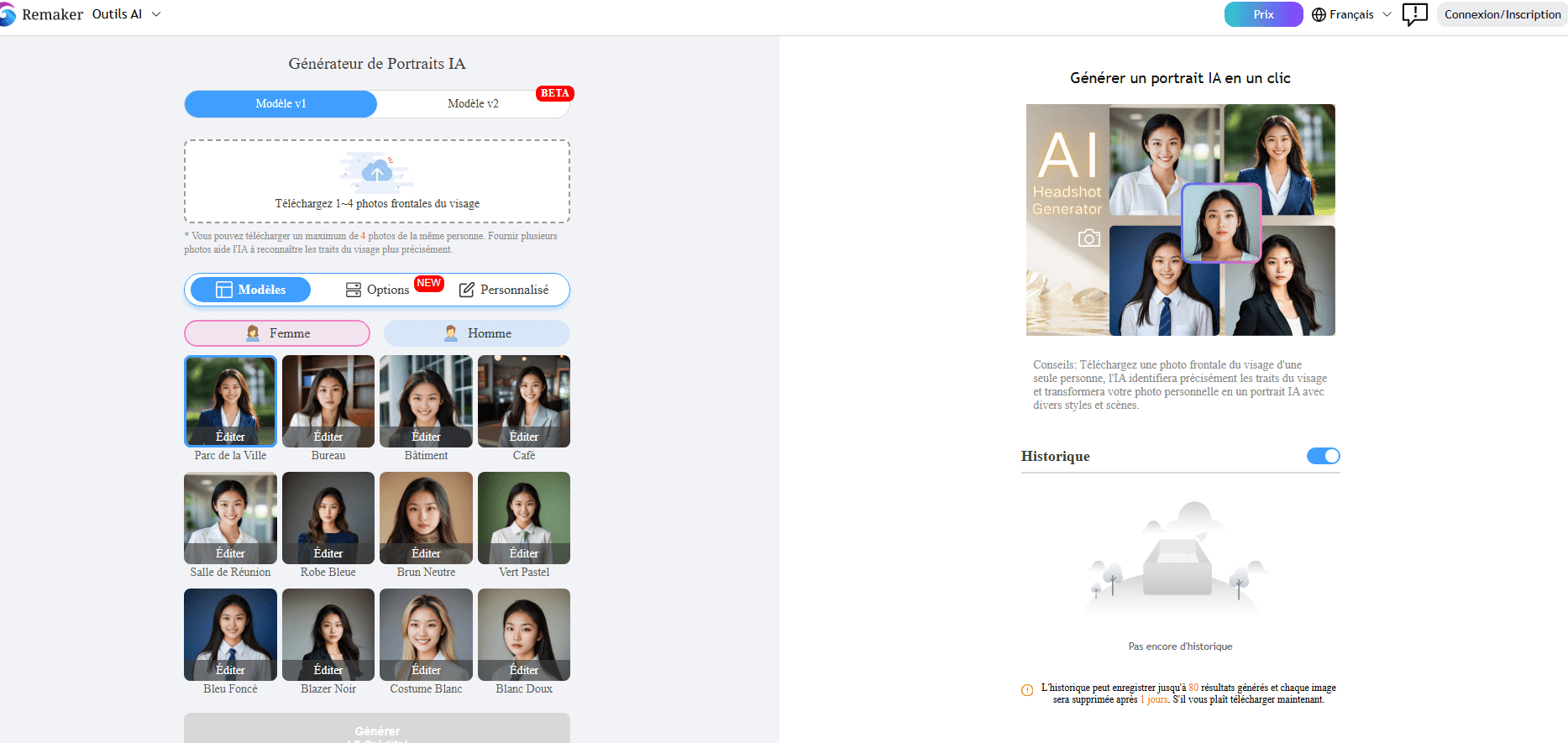Select the Homme gender option
This screenshot has width=1568, height=743.
477,333
